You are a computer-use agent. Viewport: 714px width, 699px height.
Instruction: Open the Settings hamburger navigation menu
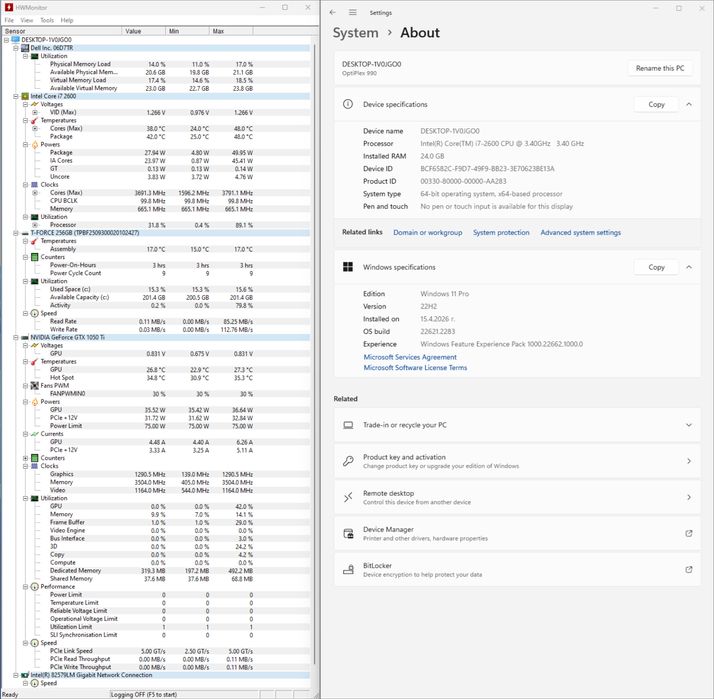pos(352,12)
